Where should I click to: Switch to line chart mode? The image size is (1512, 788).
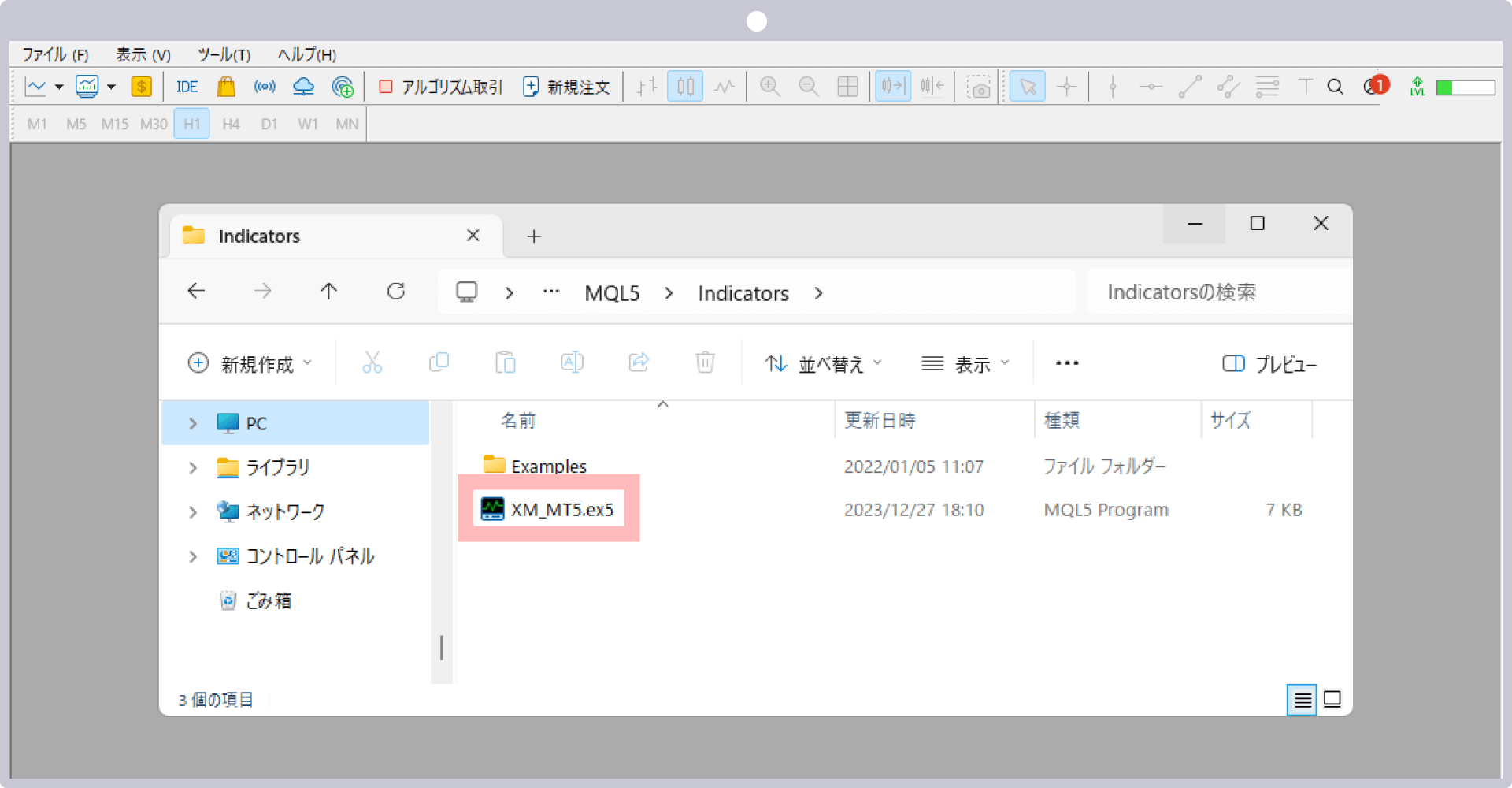click(x=724, y=87)
